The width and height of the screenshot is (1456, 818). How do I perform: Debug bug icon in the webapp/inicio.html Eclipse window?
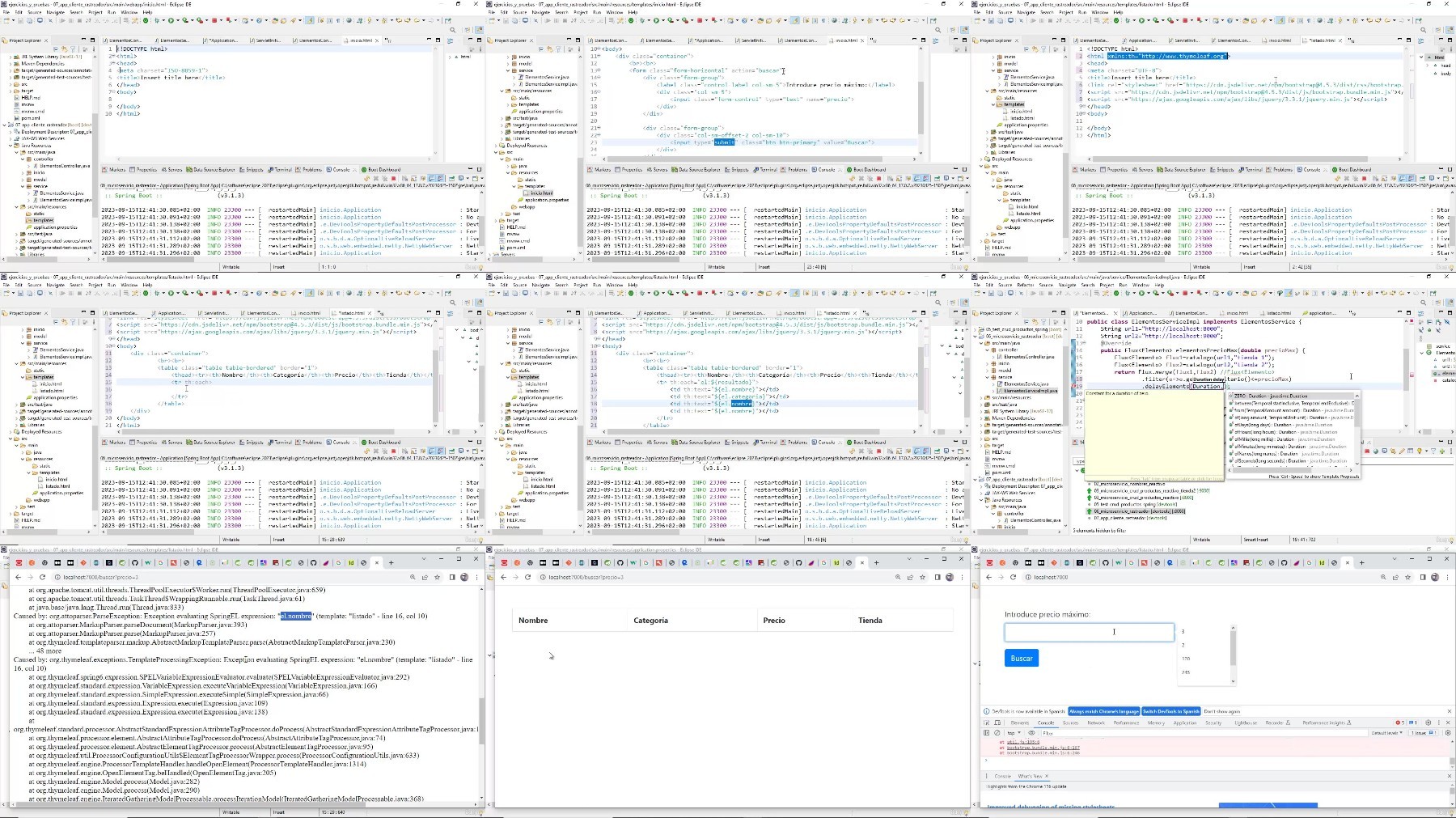tap(157, 20)
